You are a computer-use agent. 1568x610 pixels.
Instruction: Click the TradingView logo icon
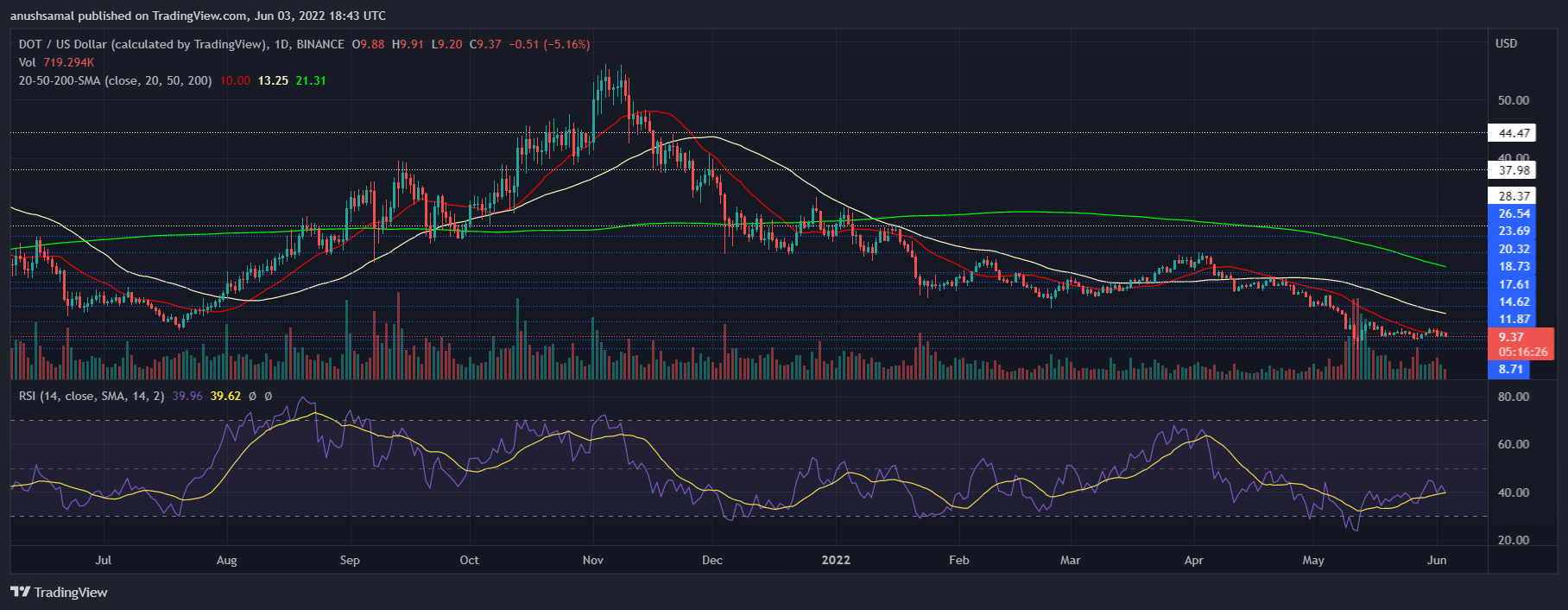pyautogui.click(x=20, y=592)
